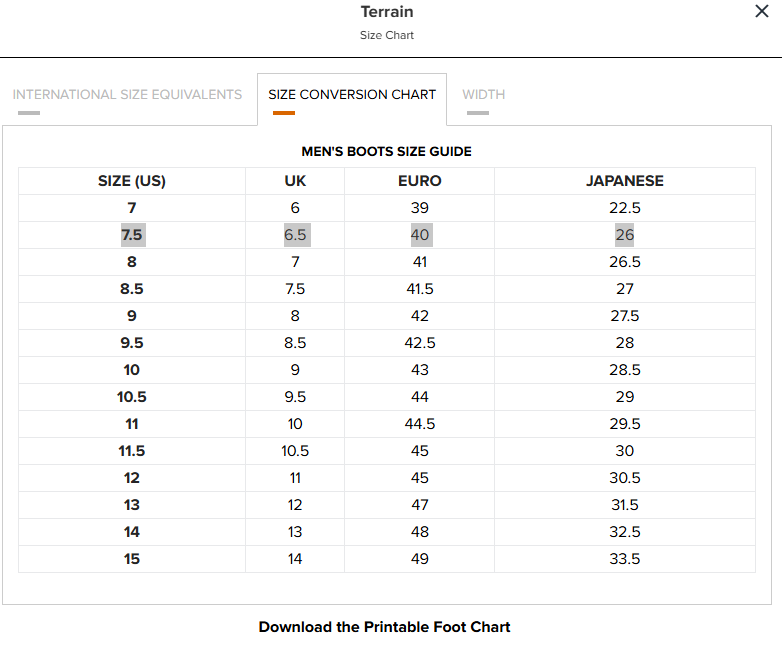The image size is (782, 664).
Task: Close the Terrain size chart dialog
Action: [x=761, y=12]
